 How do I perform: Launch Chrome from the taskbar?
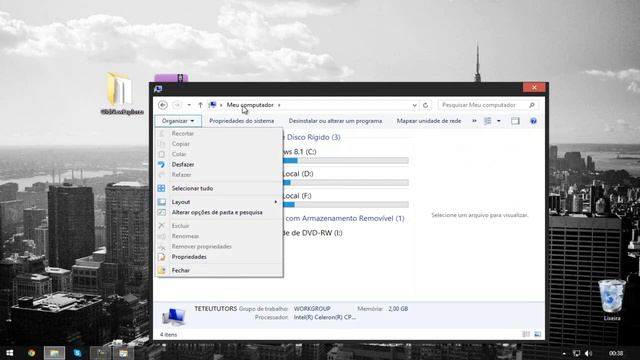click(31, 353)
